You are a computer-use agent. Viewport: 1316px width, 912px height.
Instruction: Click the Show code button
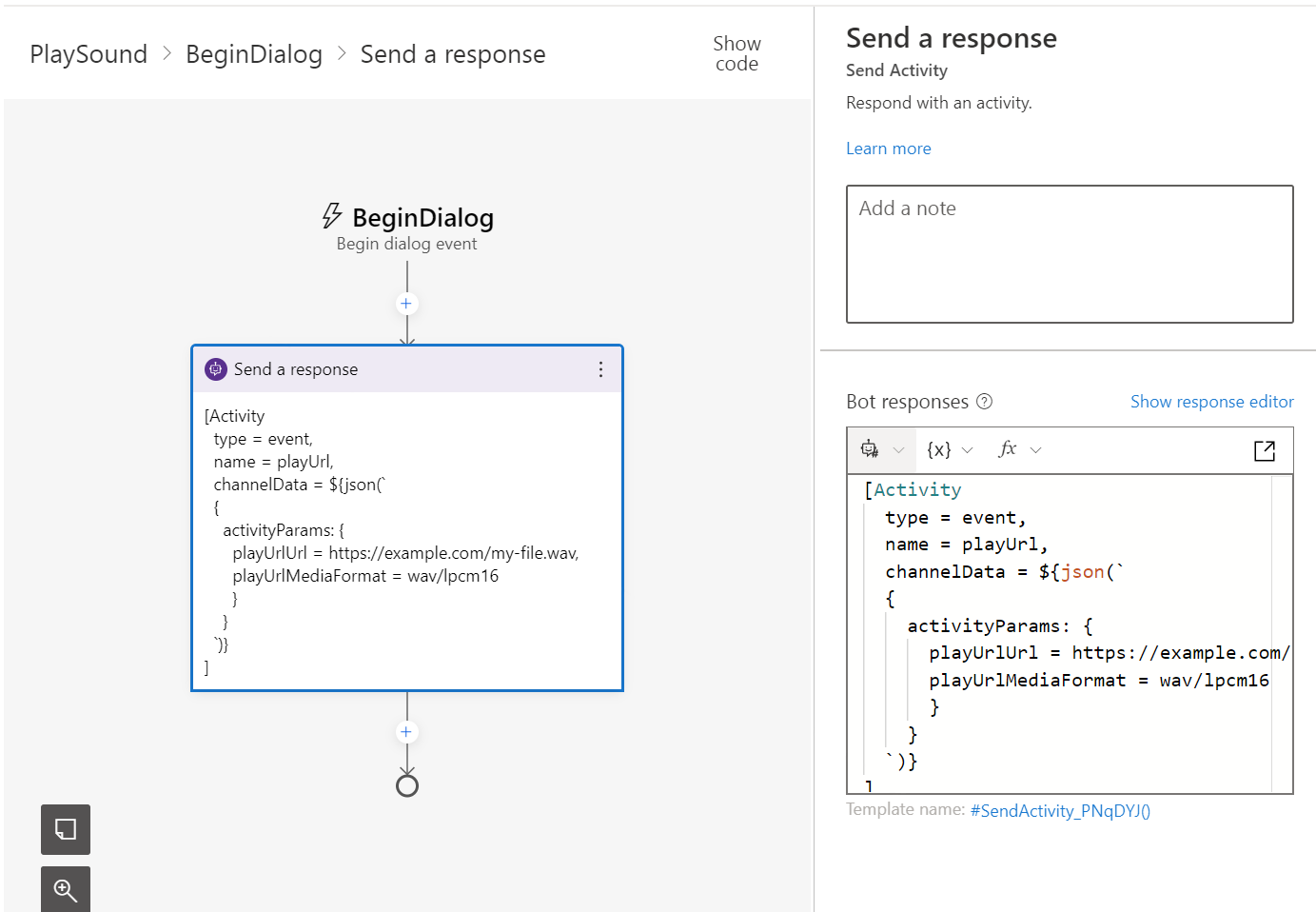click(737, 54)
